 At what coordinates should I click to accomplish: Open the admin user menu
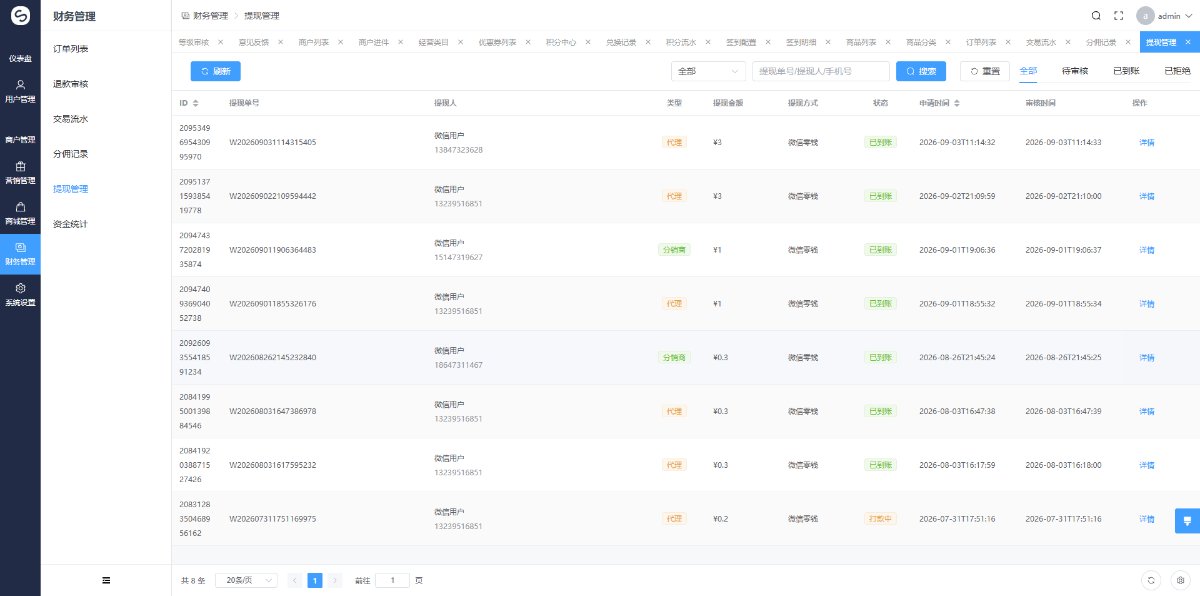pyautogui.click(x=1164, y=16)
